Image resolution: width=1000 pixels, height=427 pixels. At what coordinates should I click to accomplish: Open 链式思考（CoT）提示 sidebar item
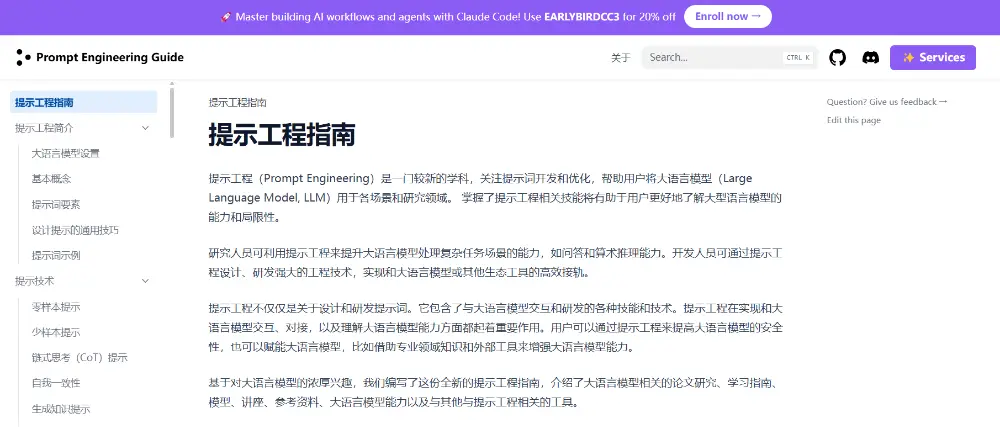click(80, 358)
